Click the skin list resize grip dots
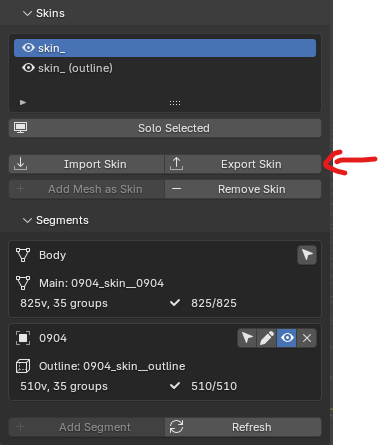Viewport: 378px width, 445px height. (x=175, y=103)
